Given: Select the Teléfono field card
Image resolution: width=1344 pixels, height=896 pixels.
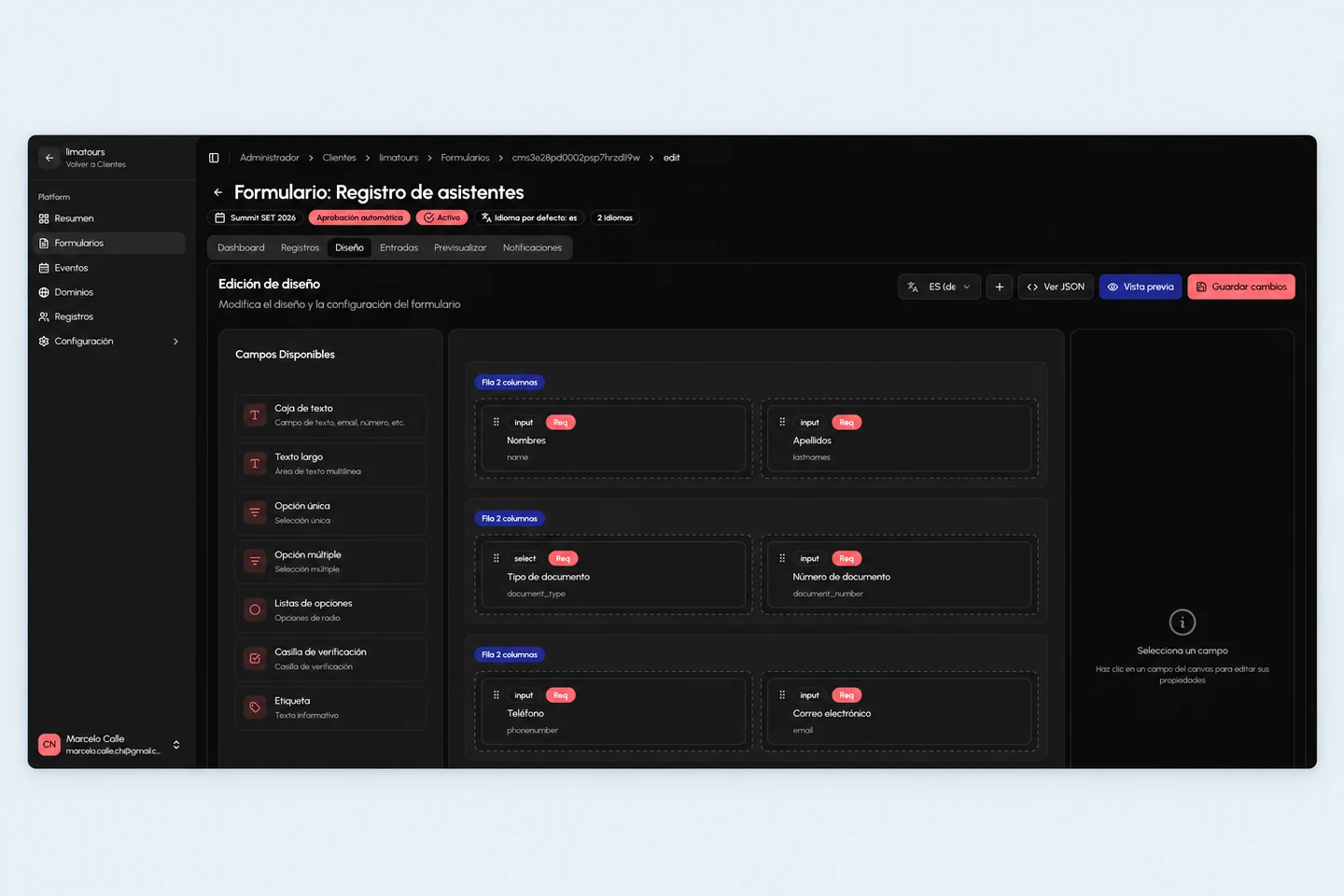Looking at the screenshot, I should (x=613, y=711).
